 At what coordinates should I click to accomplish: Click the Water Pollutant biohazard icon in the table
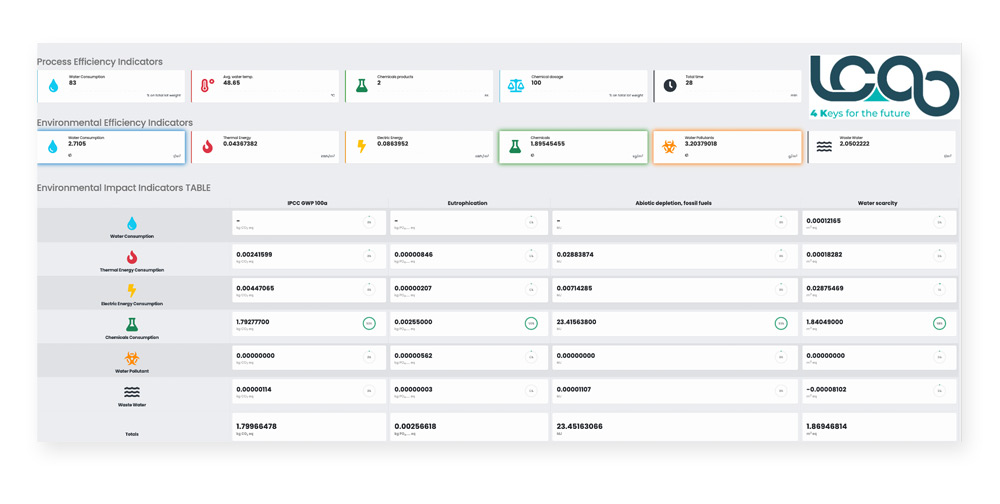(x=132, y=359)
